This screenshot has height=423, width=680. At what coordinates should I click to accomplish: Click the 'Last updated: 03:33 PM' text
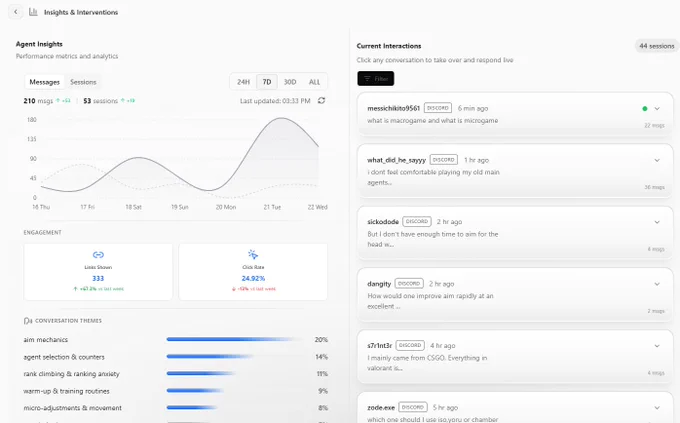click(x=275, y=101)
